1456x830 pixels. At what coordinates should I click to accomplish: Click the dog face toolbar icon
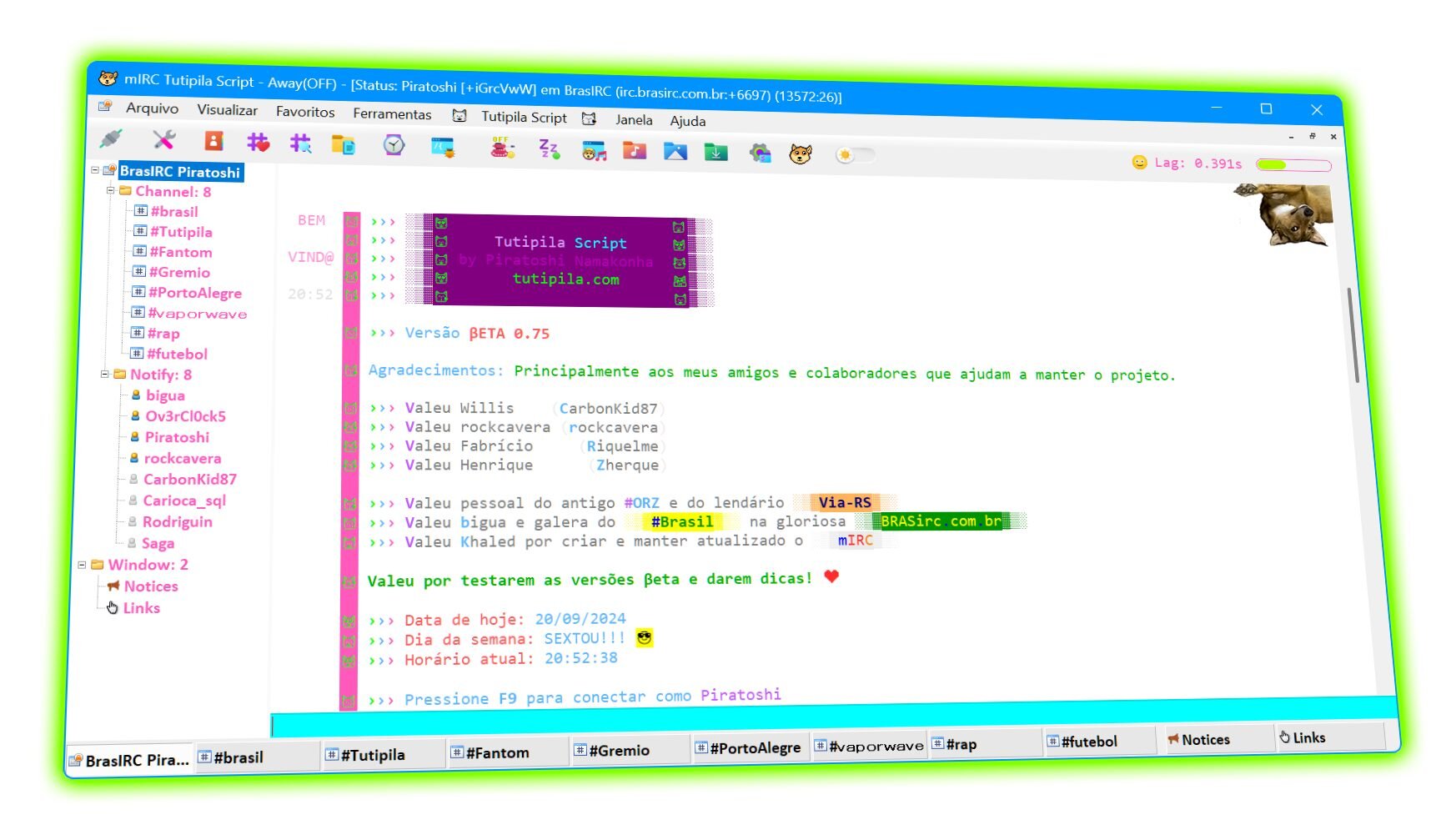[x=801, y=154]
